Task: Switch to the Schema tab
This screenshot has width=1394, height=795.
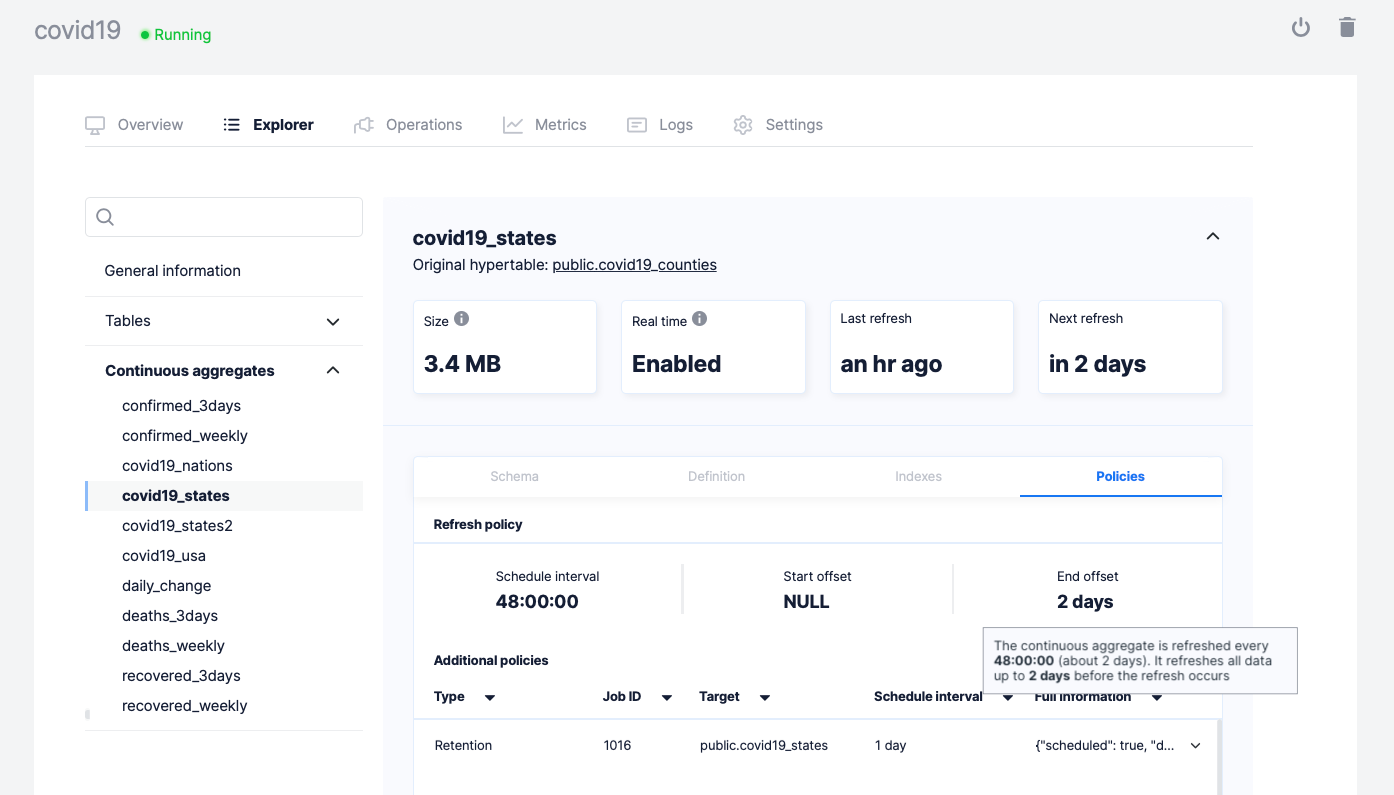Action: pyautogui.click(x=514, y=477)
